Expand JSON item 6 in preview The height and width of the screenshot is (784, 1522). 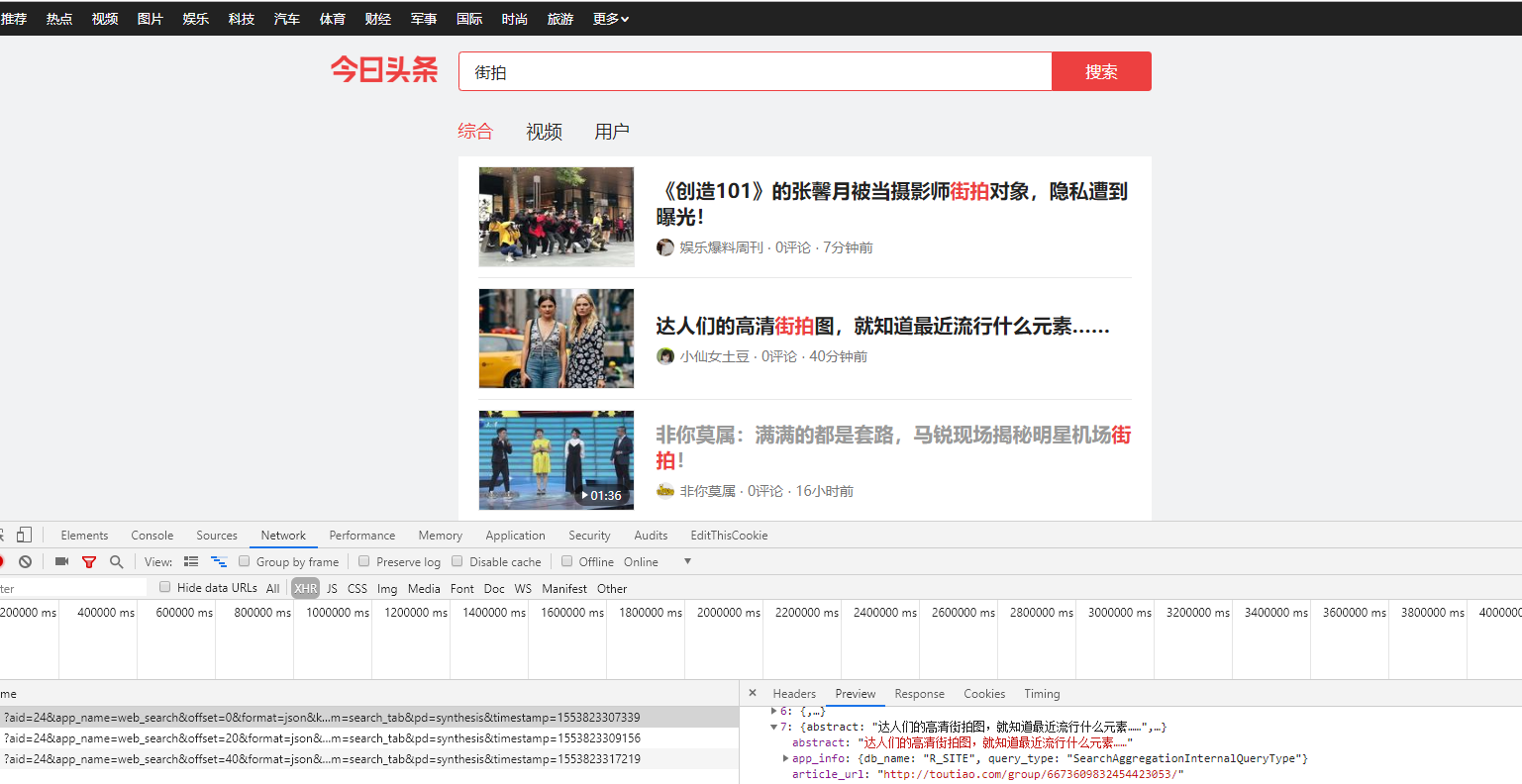(774, 711)
